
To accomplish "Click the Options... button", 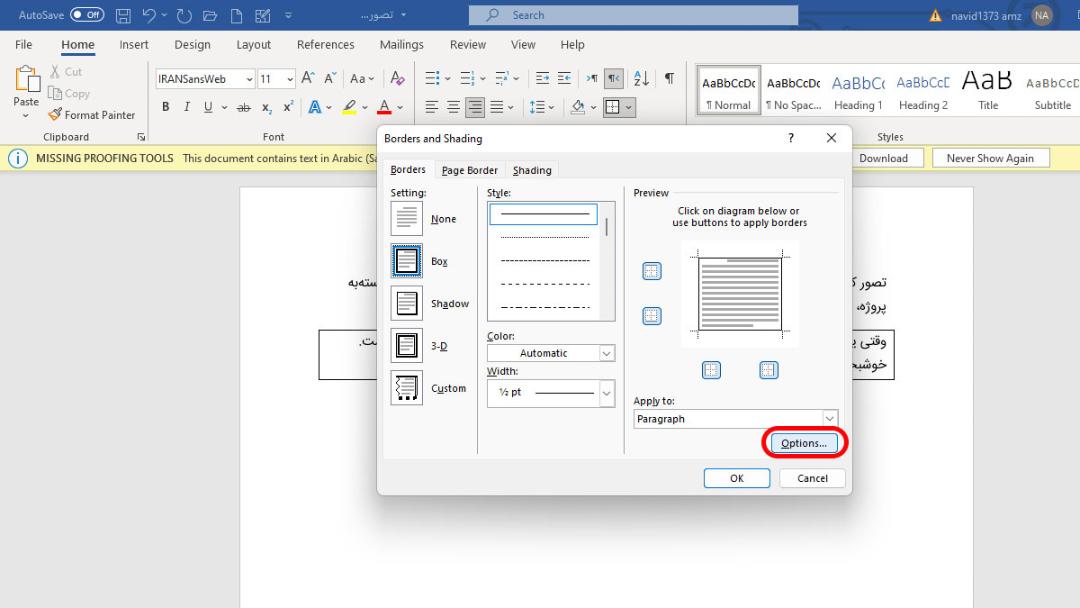I will coord(804,443).
